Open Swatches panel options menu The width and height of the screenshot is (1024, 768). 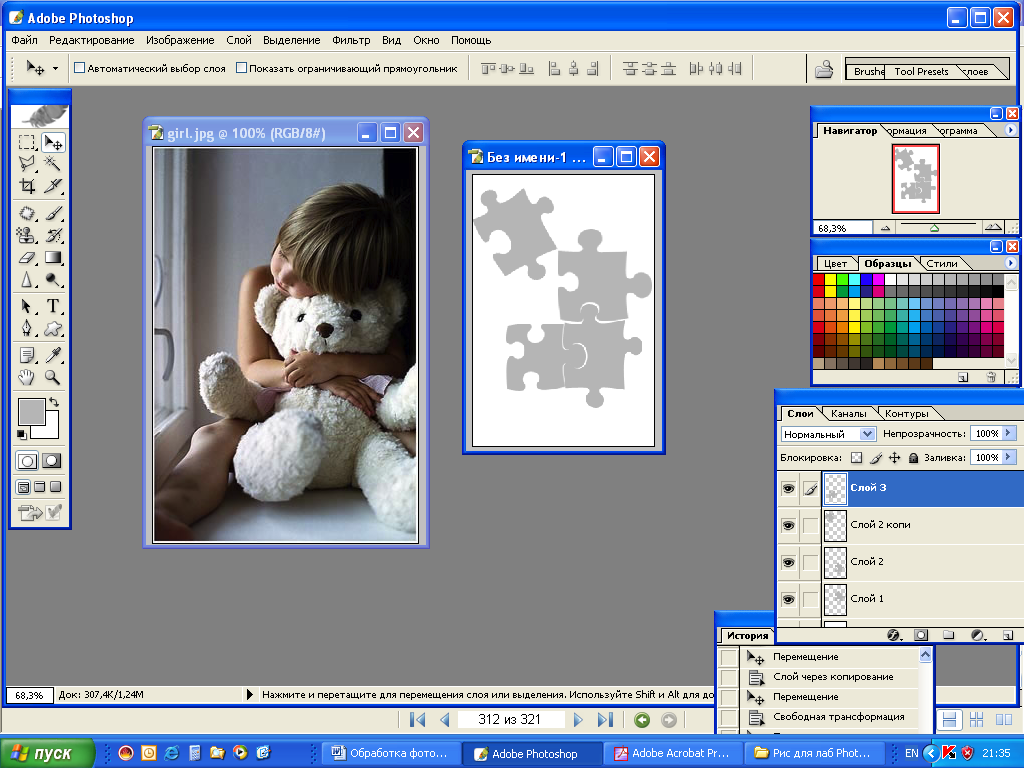pyautogui.click(x=1010, y=263)
